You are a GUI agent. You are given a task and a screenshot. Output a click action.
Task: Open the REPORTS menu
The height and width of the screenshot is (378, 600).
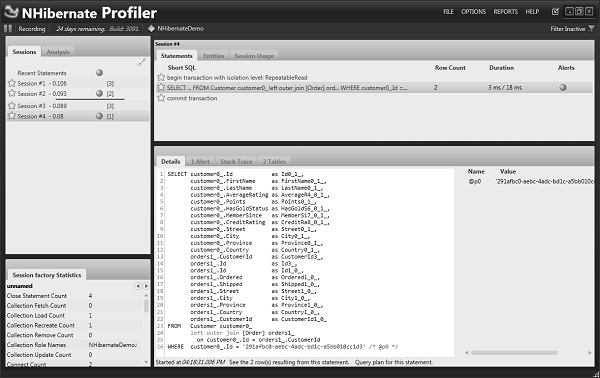505,11
